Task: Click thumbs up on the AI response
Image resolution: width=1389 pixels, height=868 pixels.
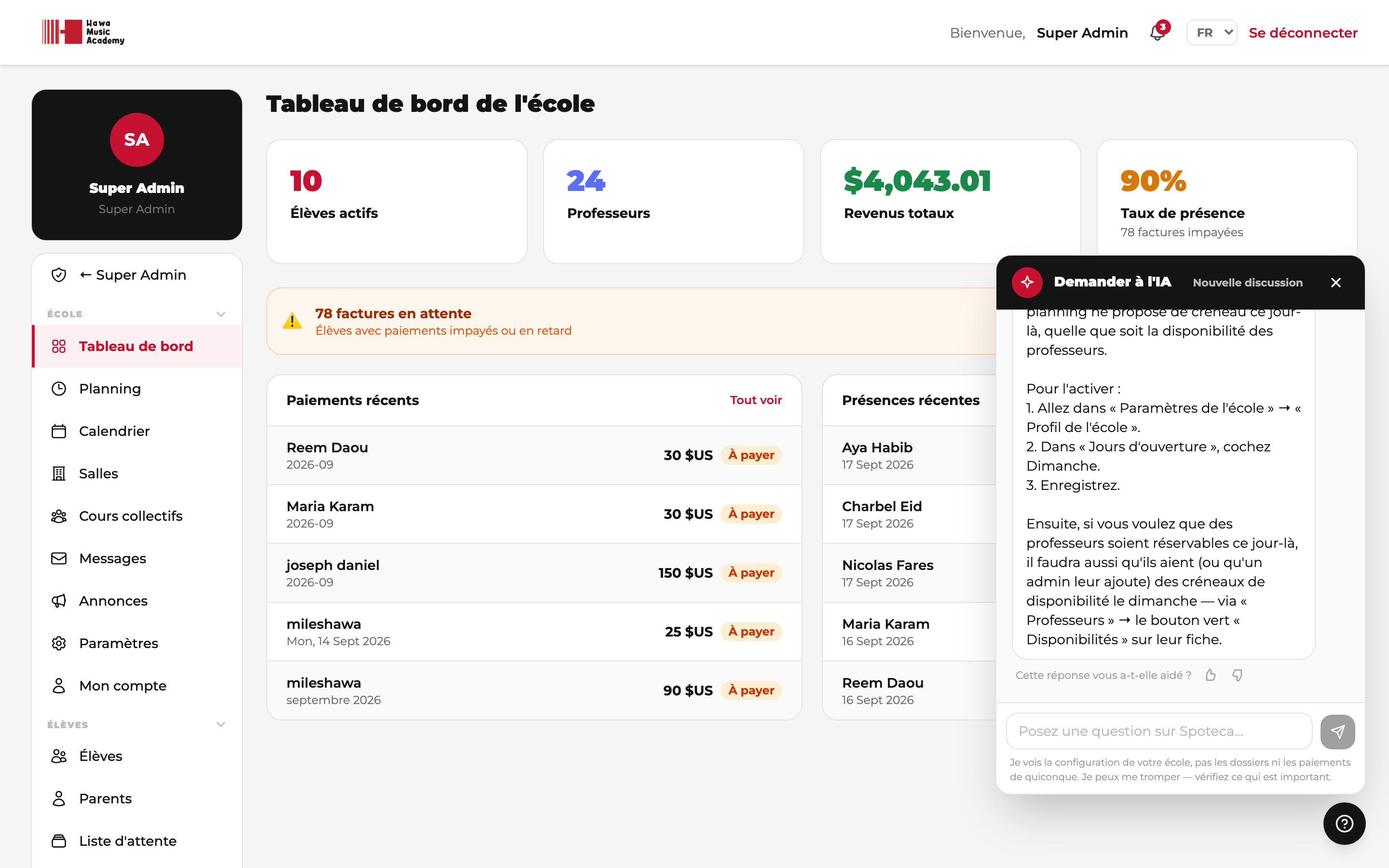Action: click(1211, 675)
